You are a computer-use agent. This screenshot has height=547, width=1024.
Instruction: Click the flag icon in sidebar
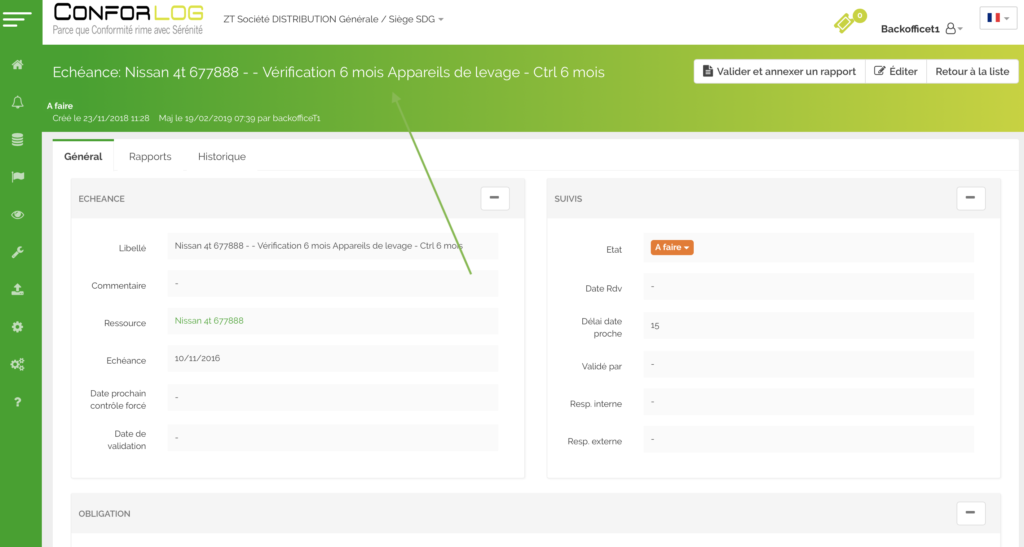(x=17, y=177)
